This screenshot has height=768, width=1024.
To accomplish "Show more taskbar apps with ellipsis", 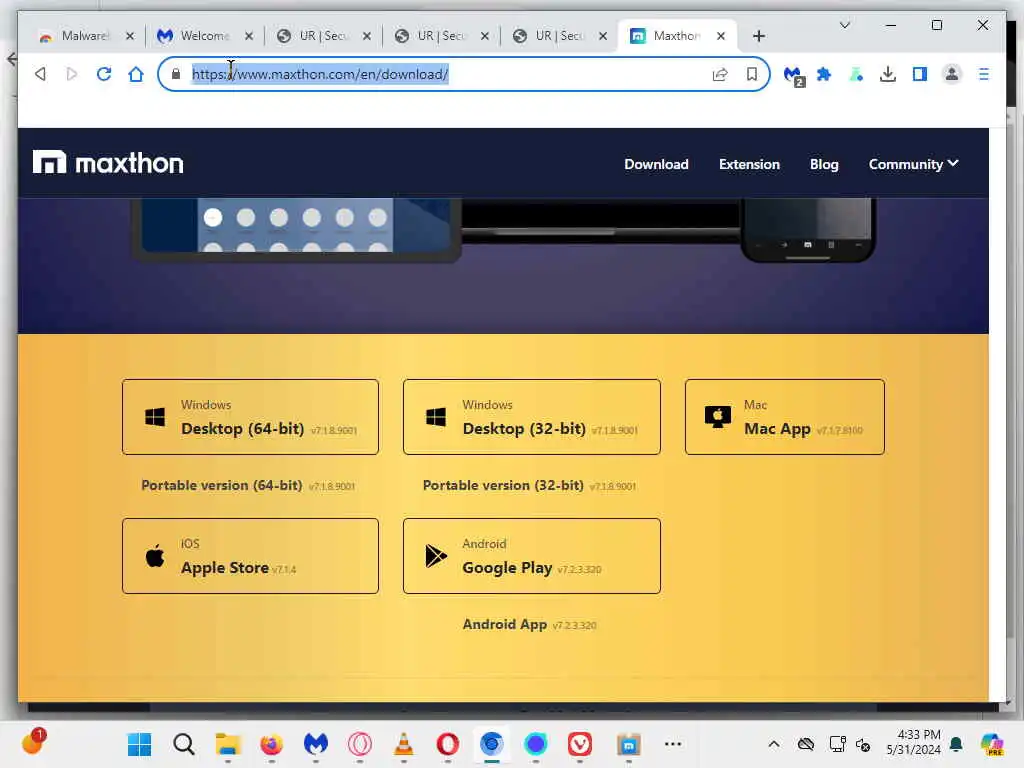I will (x=673, y=744).
